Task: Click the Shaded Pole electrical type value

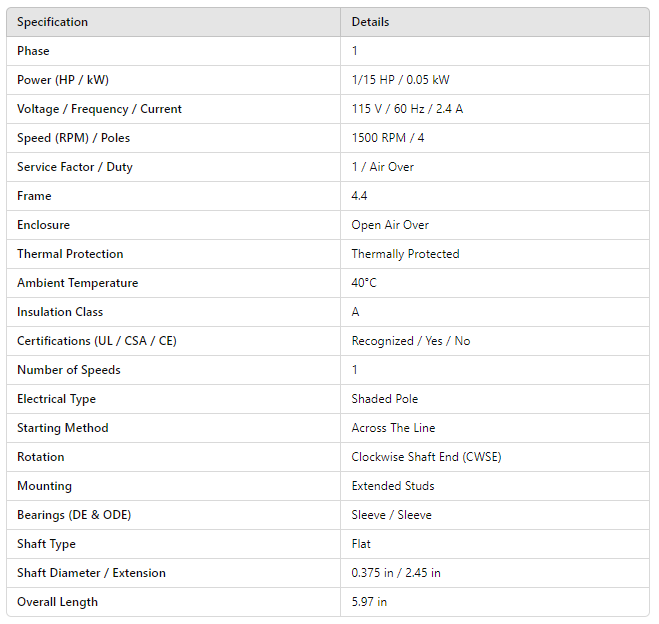Action: tap(385, 399)
